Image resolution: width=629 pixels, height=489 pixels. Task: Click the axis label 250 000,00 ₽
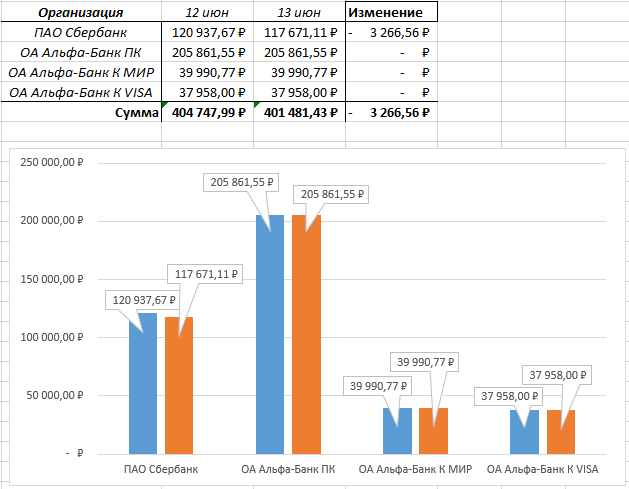point(51,162)
